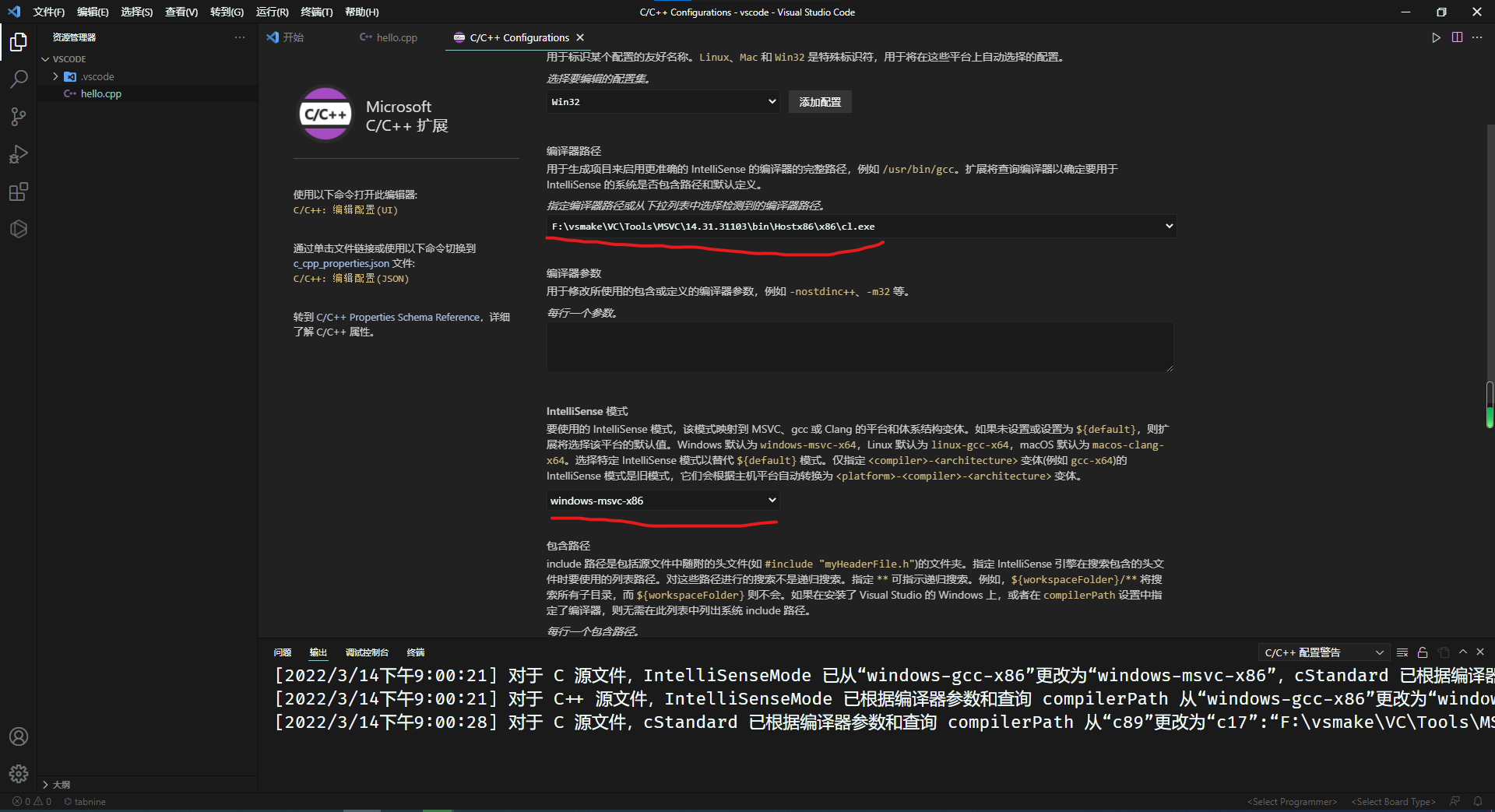This screenshot has width=1495, height=812.
Task: Open the 选择(S) menu
Action: (137, 12)
